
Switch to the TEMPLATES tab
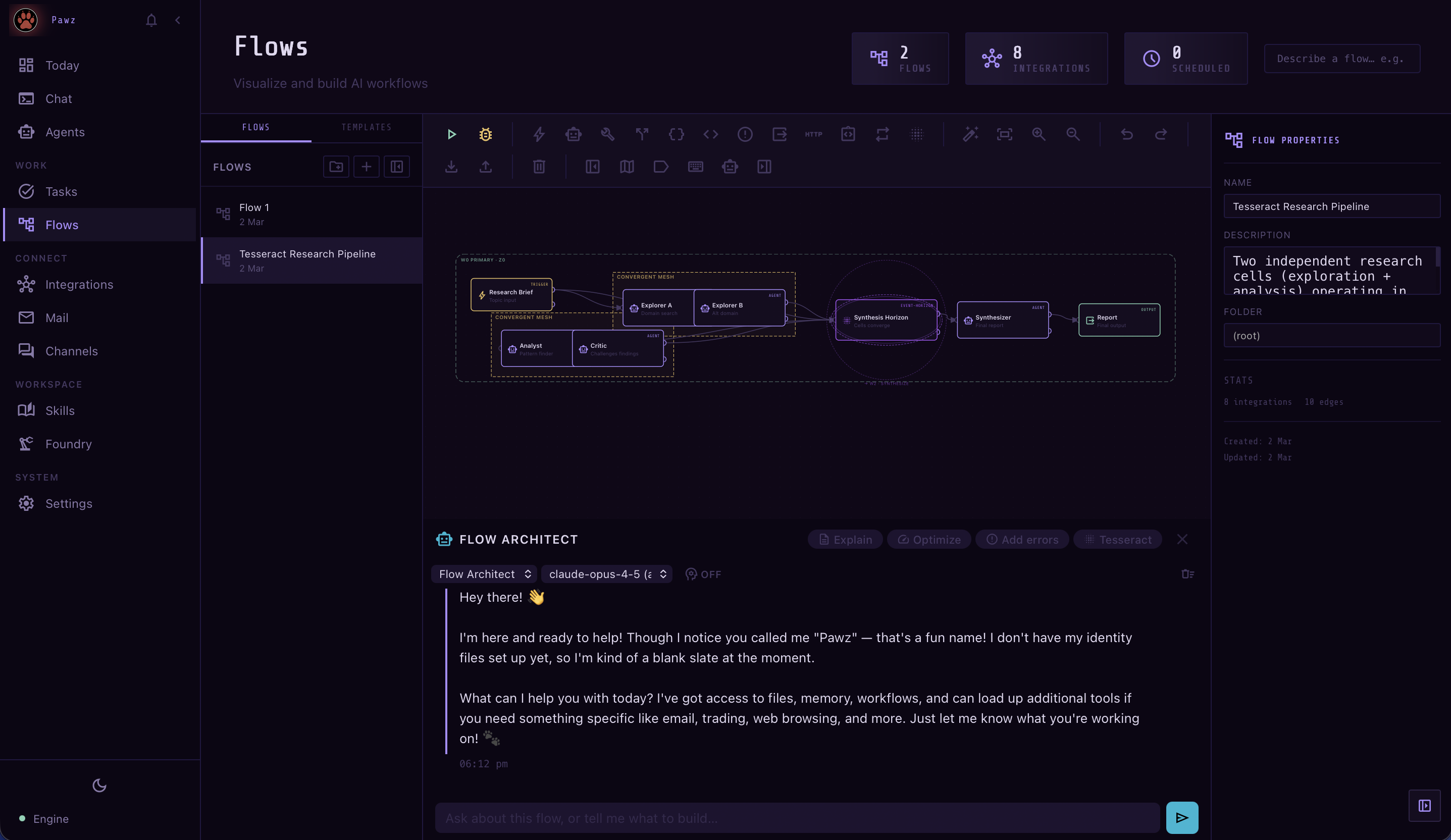[x=366, y=127]
